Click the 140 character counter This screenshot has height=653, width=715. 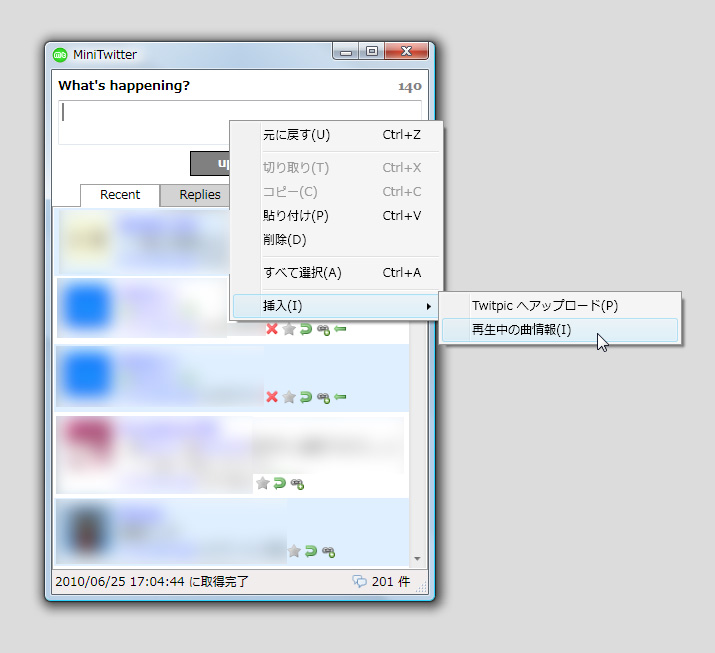click(409, 87)
